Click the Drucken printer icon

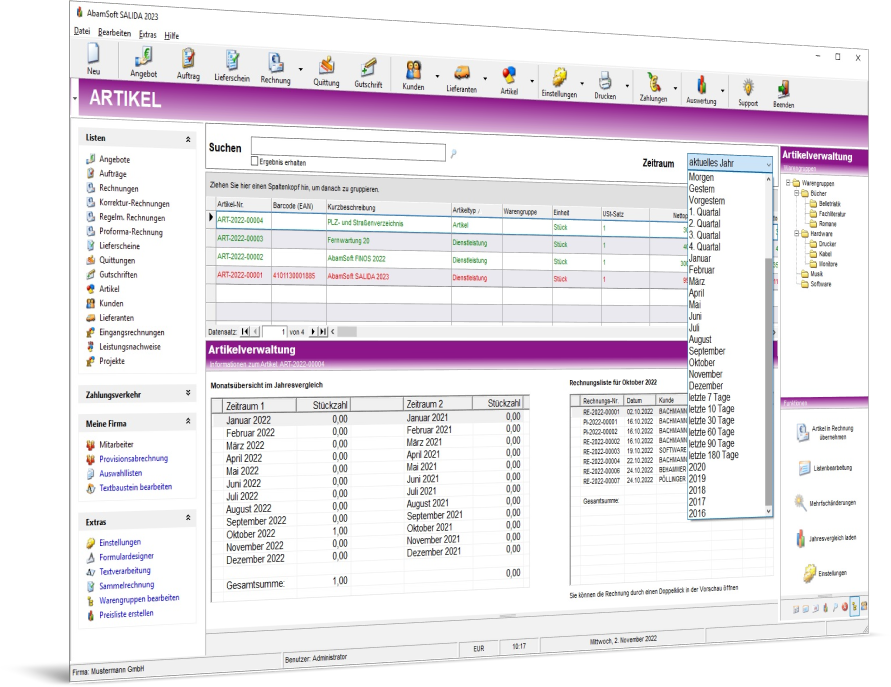click(605, 82)
